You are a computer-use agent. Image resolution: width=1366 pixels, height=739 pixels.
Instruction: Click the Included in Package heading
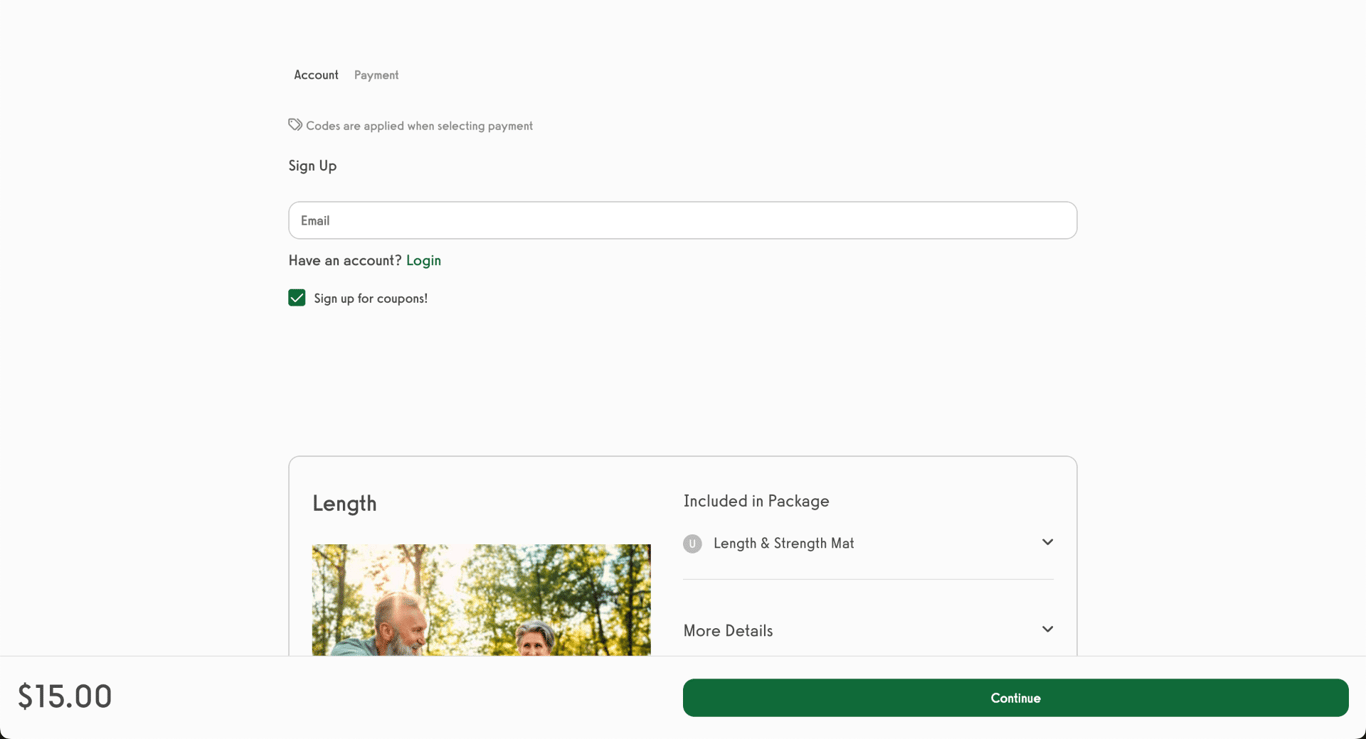click(756, 501)
